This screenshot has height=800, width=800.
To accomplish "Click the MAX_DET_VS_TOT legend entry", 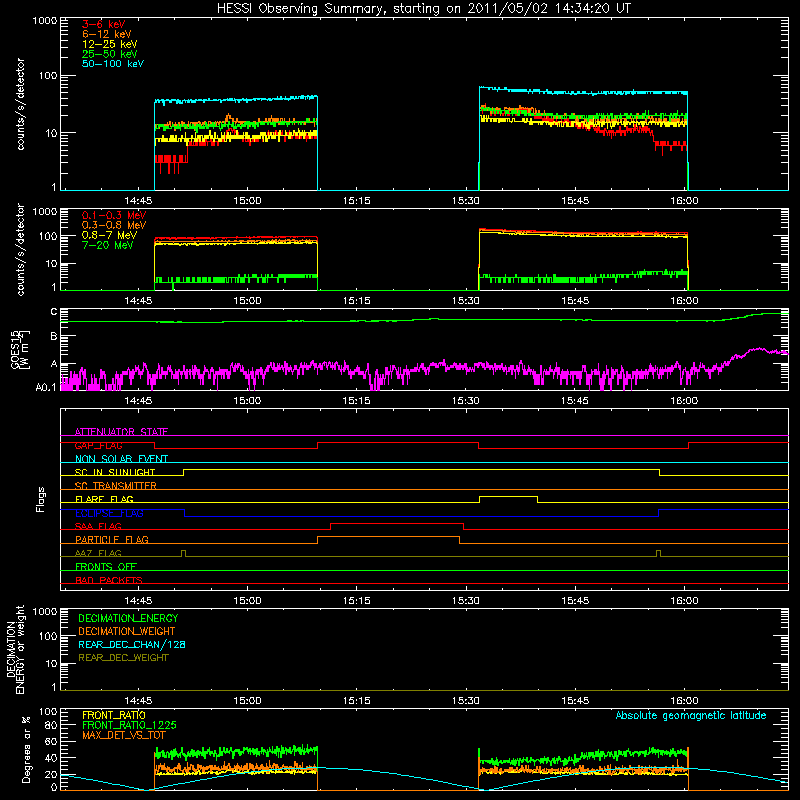I will [123, 735].
